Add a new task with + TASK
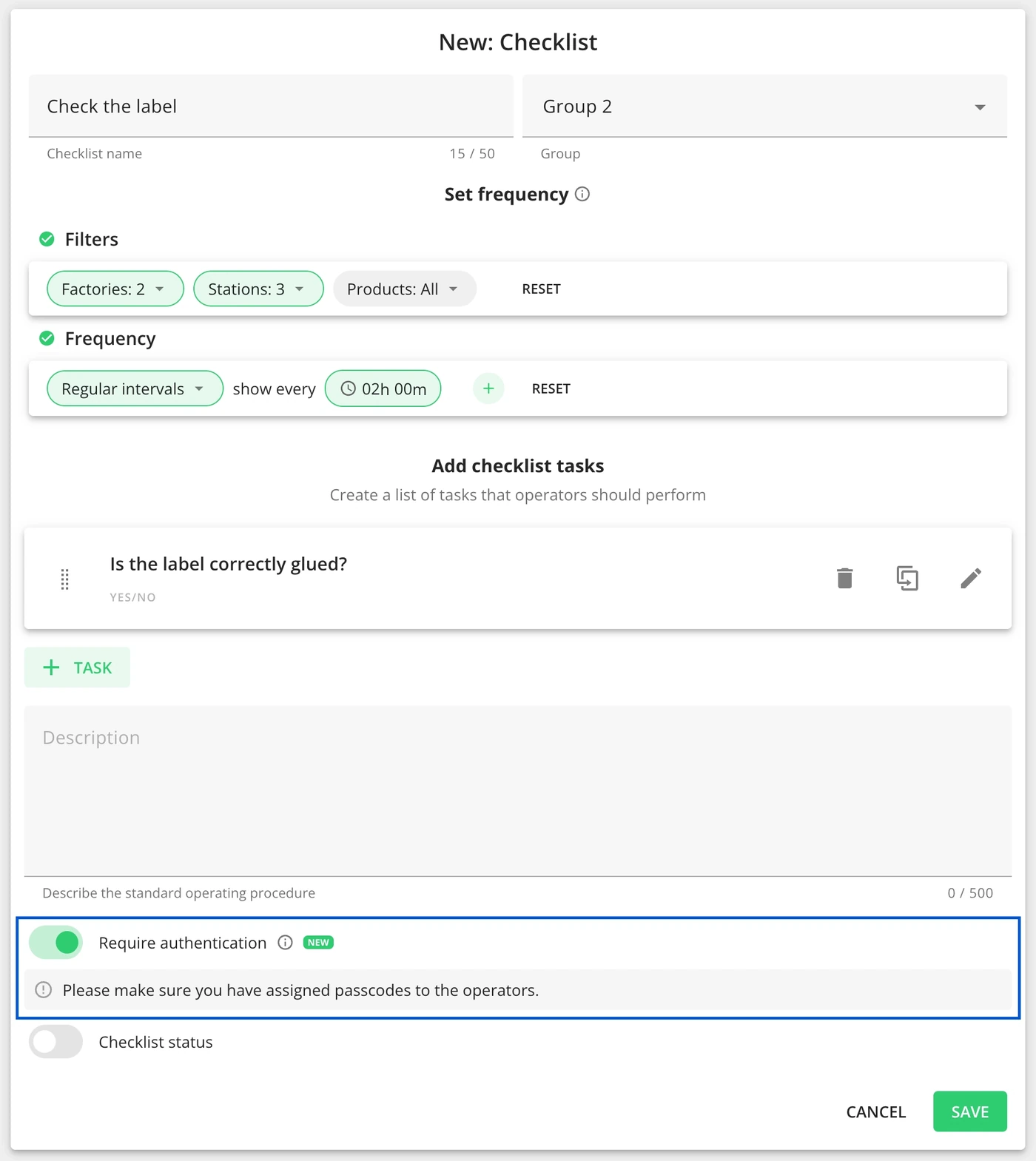The width and height of the screenshot is (1036, 1161). tap(77, 667)
